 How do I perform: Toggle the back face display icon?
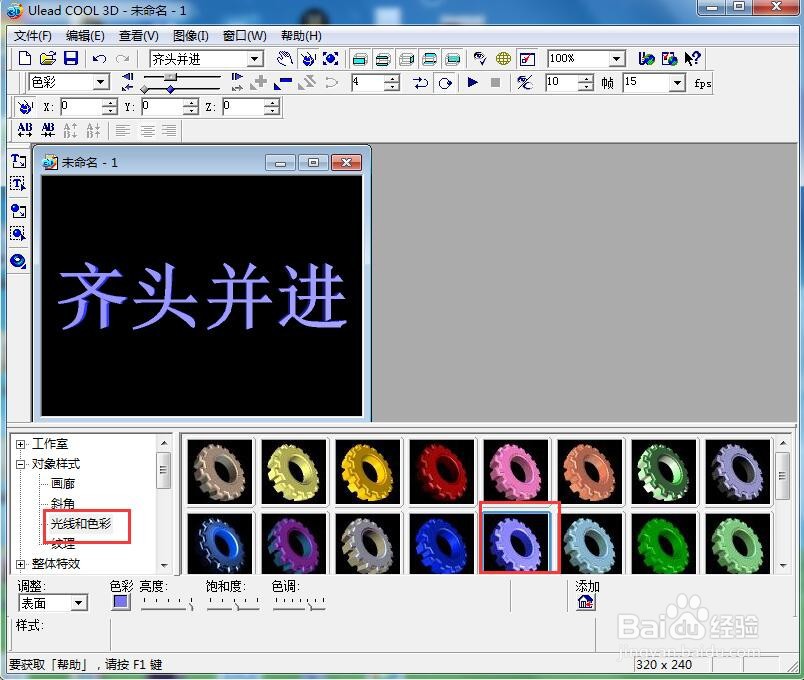[x=452, y=59]
